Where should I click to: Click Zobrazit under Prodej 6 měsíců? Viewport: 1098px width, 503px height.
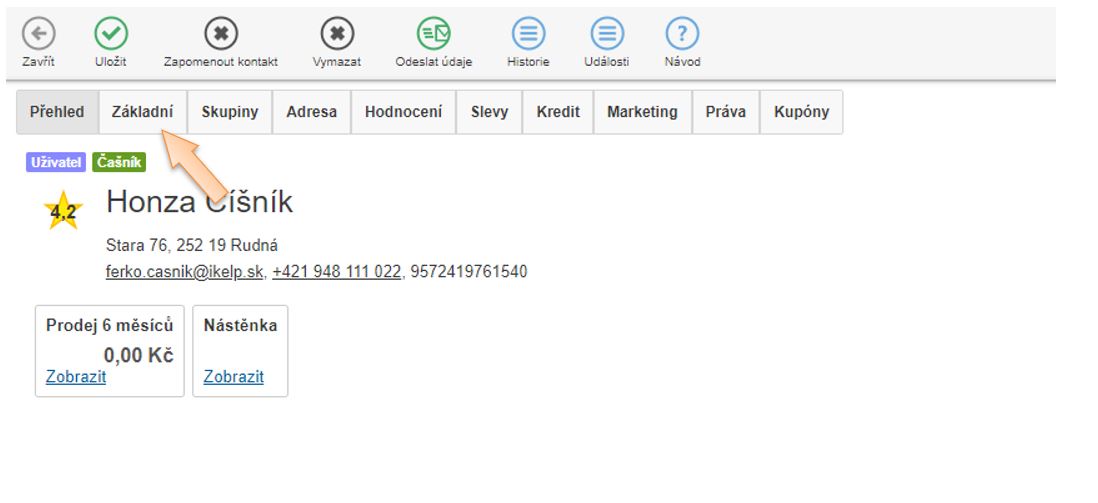coord(76,376)
